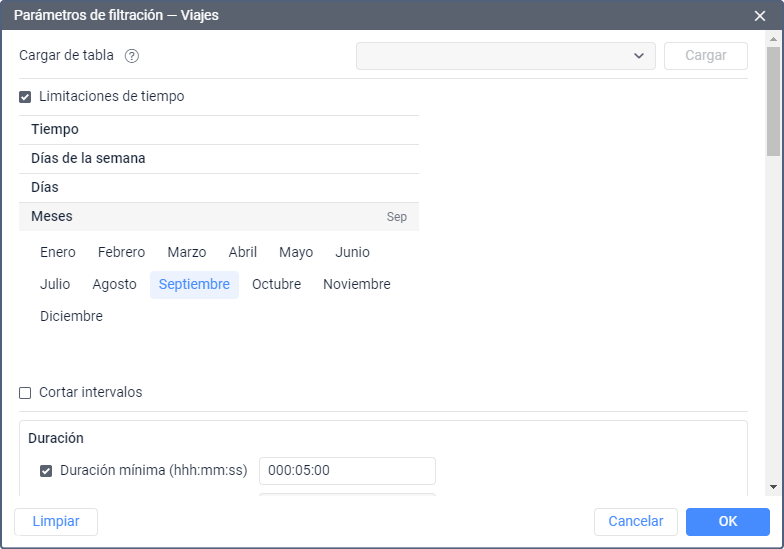
Task: Click the Limpiar button
Action: point(56,522)
